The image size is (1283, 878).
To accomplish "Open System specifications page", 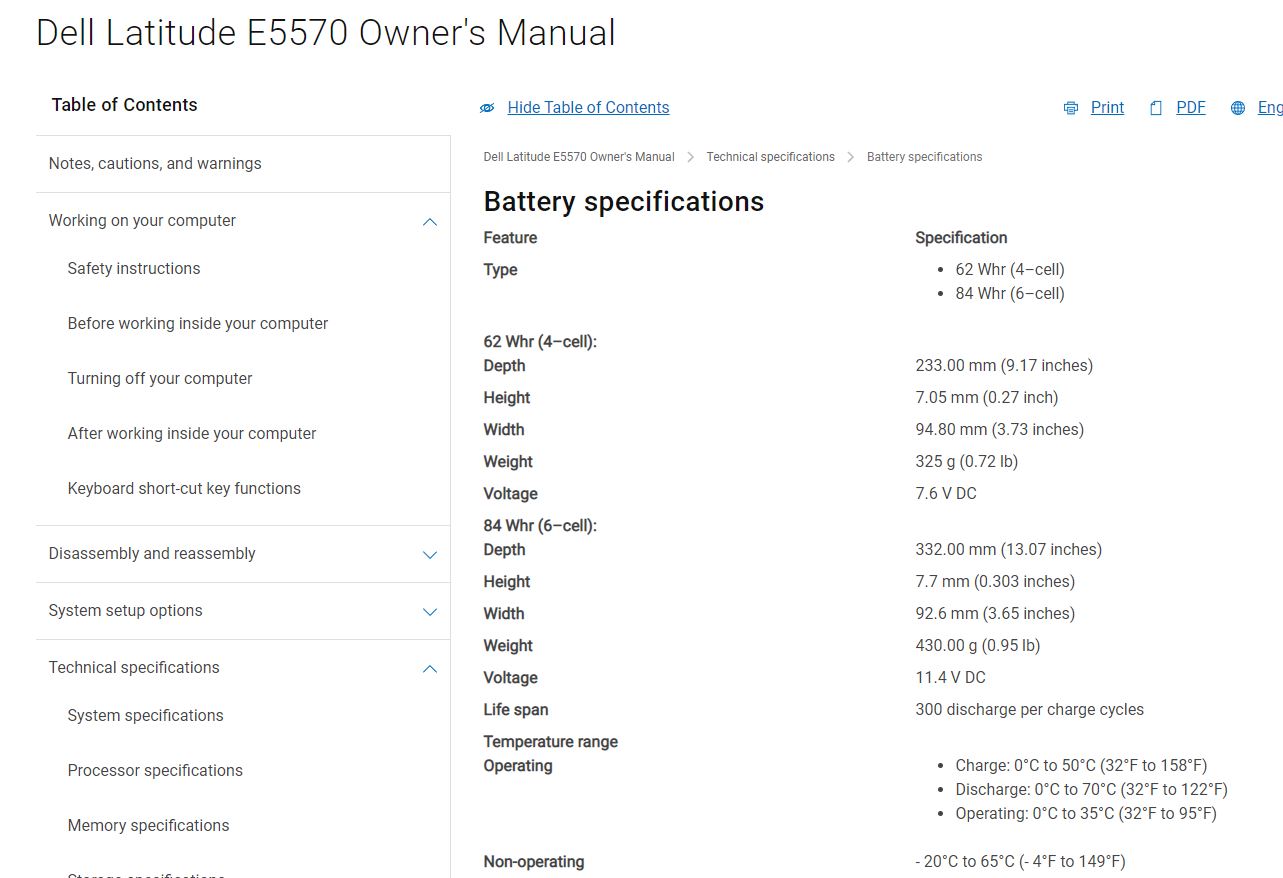I will 146,716.
